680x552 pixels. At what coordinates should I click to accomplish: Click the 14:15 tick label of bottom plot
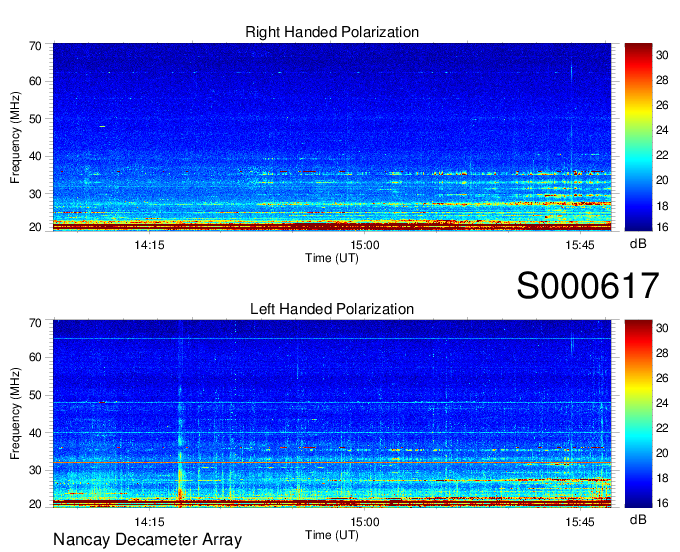(149, 522)
